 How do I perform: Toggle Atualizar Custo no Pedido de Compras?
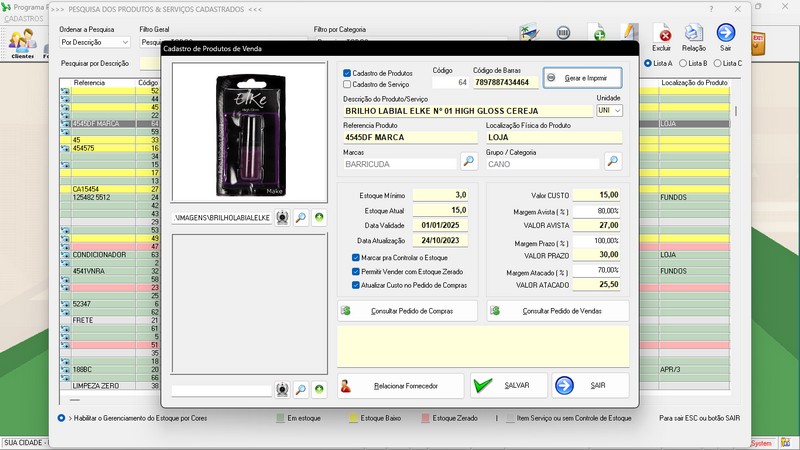[x=356, y=285]
